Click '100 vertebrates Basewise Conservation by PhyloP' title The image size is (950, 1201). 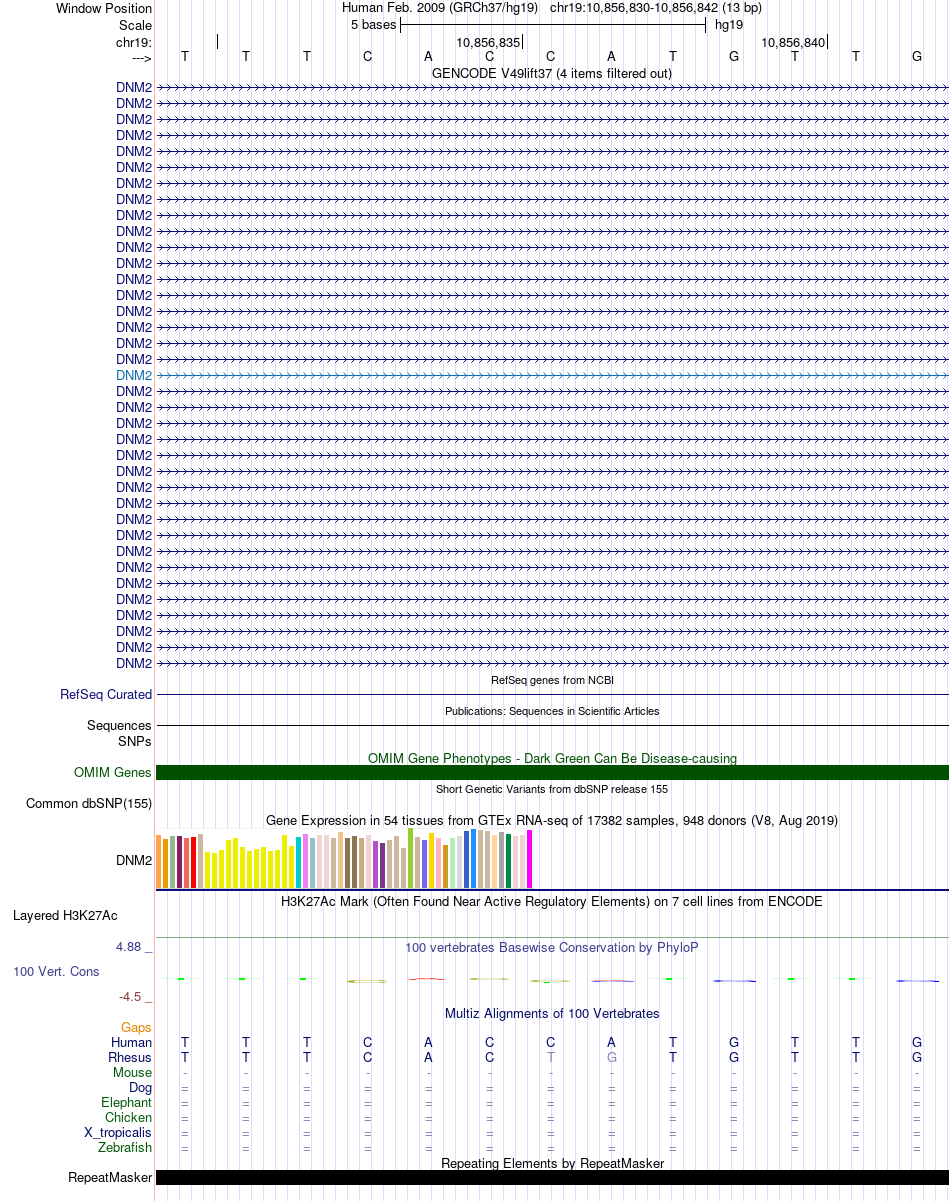point(552,947)
